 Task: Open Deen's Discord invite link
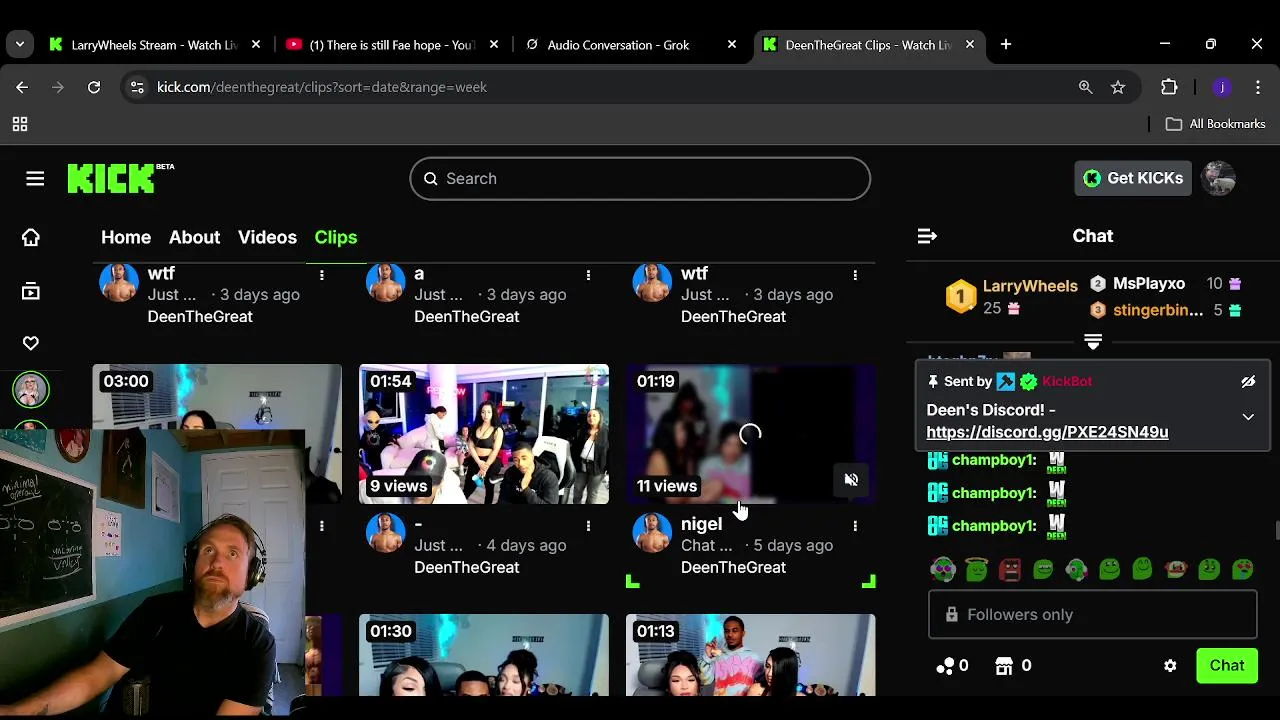1047,432
